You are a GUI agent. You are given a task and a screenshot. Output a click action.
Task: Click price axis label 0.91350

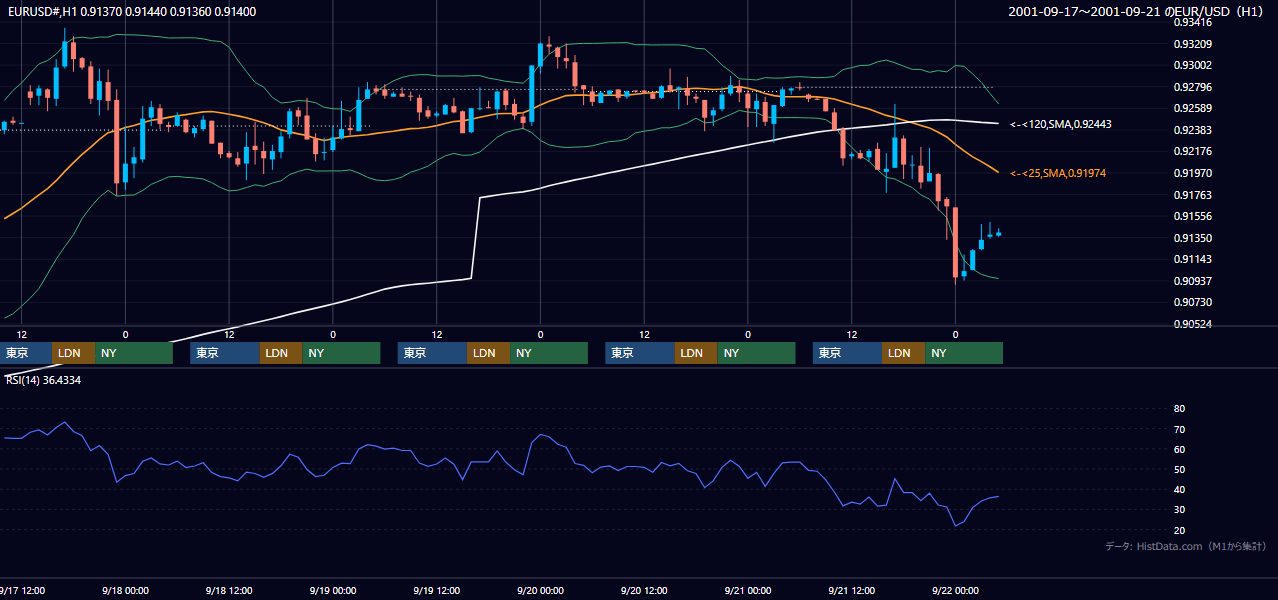pos(1192,238)
